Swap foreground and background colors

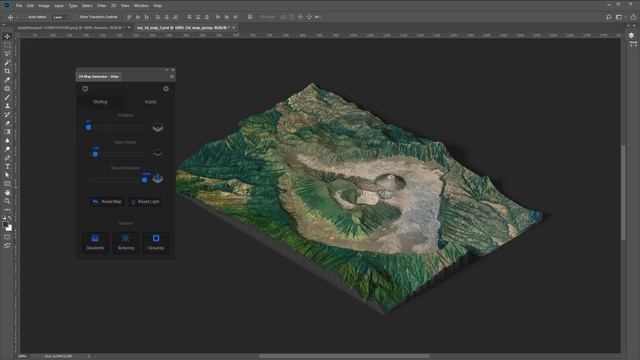(9, 218)
